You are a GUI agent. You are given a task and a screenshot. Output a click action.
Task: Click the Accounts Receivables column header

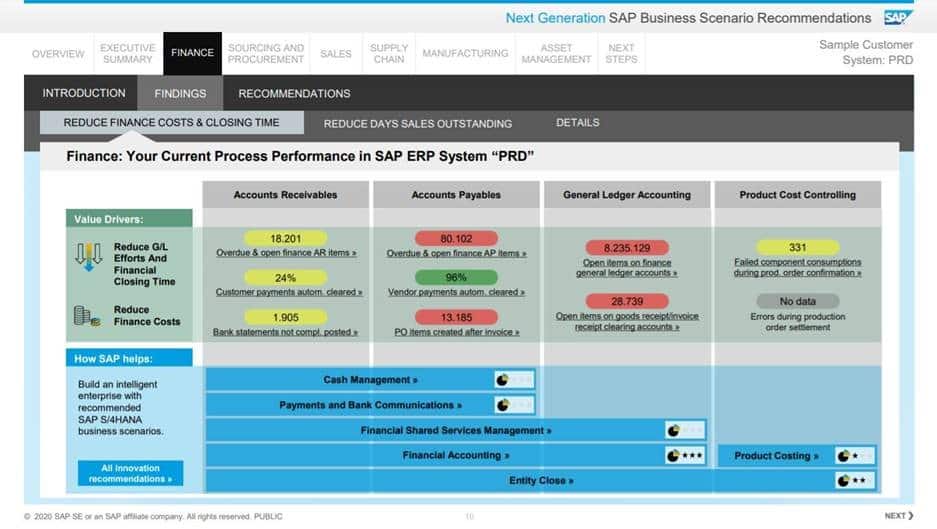tap(285, 195)
